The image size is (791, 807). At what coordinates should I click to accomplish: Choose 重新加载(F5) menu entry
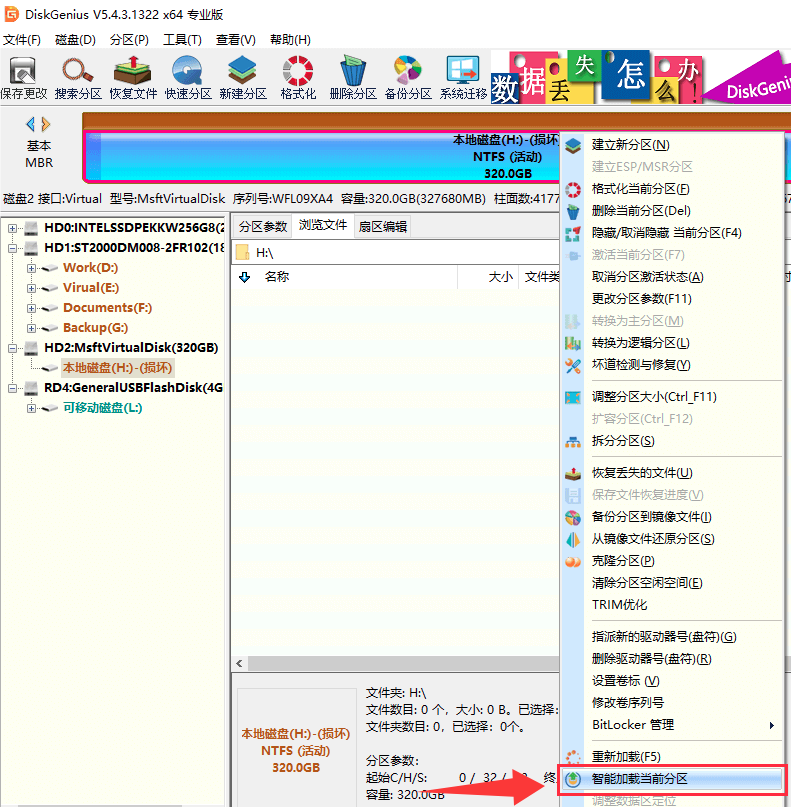(672, 757)
